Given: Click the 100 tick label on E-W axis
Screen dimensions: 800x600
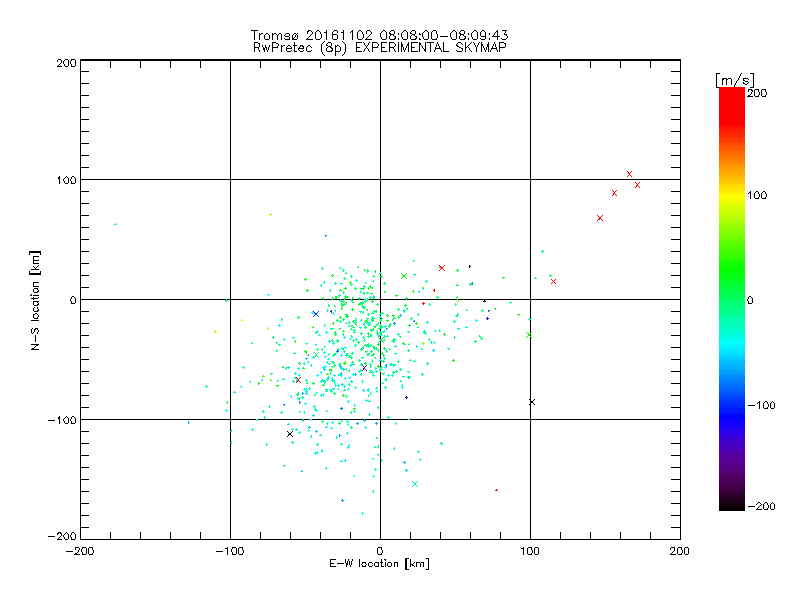Looking at the screenshot, I should 530,551.
